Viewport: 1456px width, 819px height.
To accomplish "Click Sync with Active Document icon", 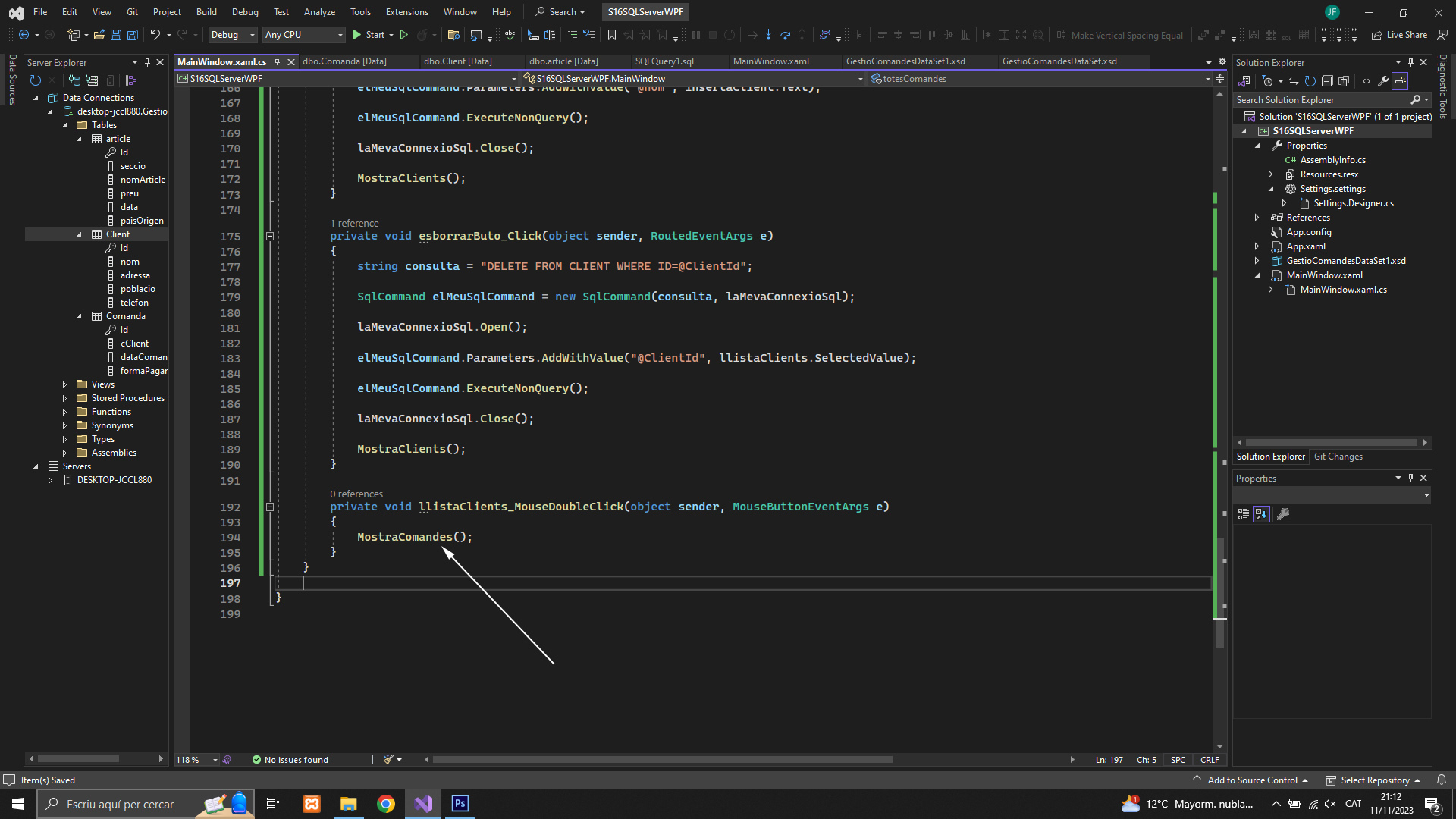I will [x=1294, y=81].
